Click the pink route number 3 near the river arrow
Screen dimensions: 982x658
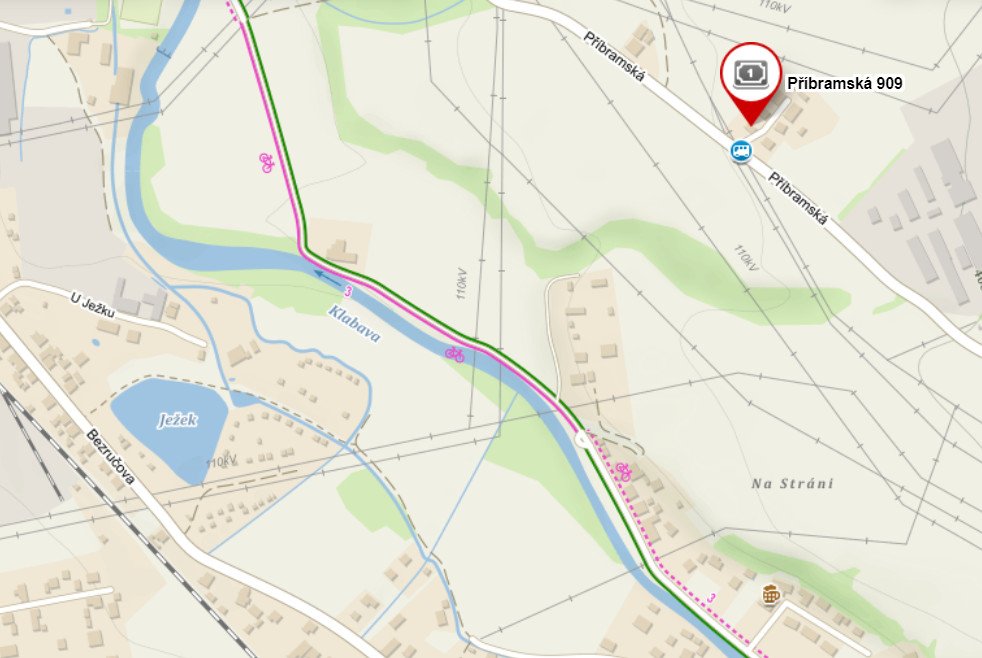point(348,292)
